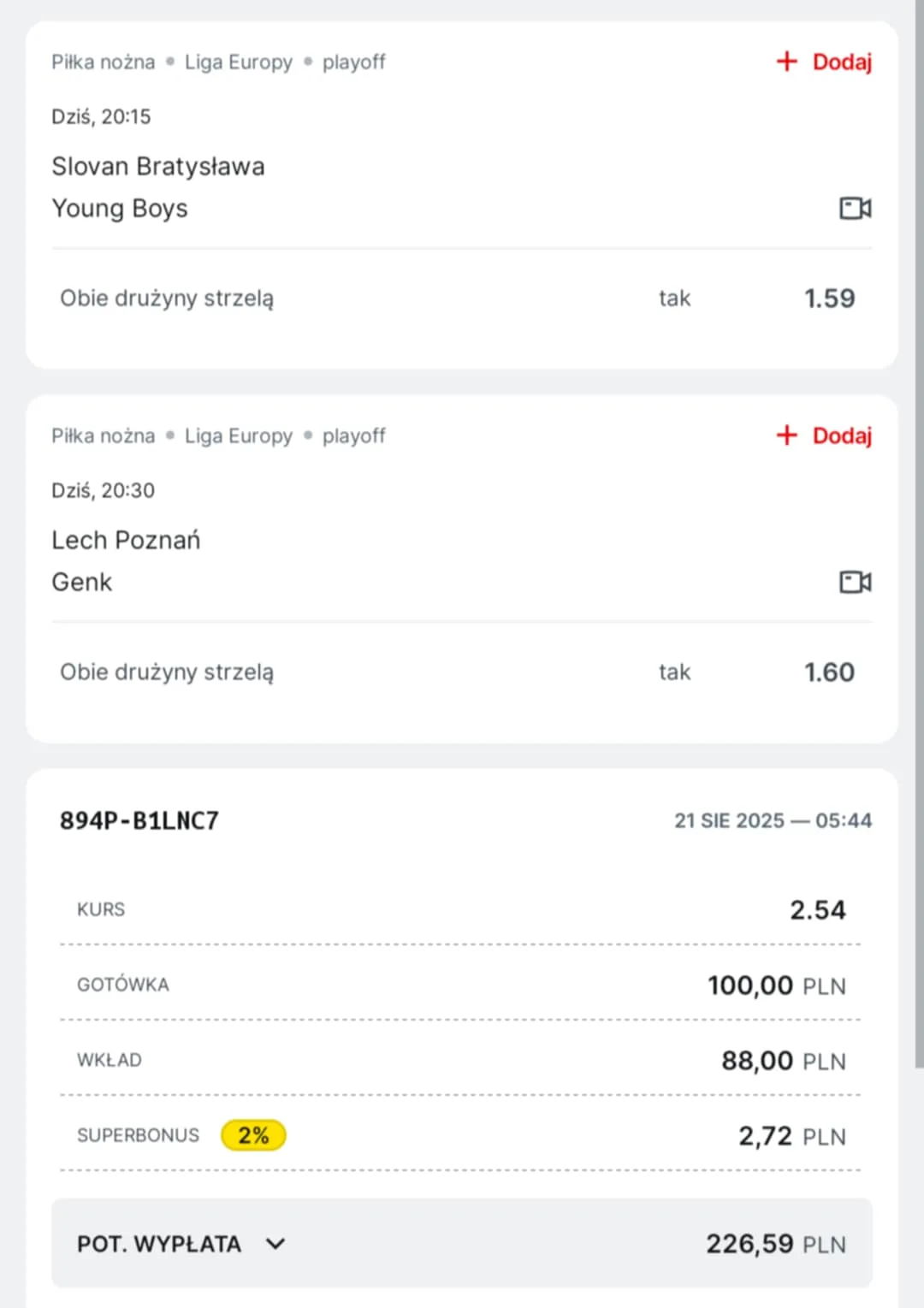Click the vertical scrollbar on right edge
The height and width of the screenshot is (1308, 924).
[x=919, y=535]
